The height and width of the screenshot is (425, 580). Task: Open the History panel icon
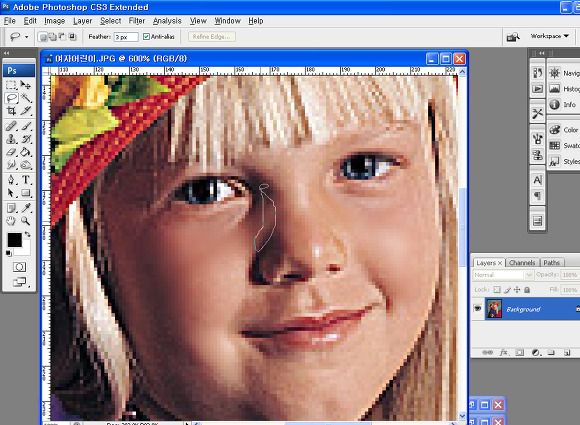[x=537, y=73]
